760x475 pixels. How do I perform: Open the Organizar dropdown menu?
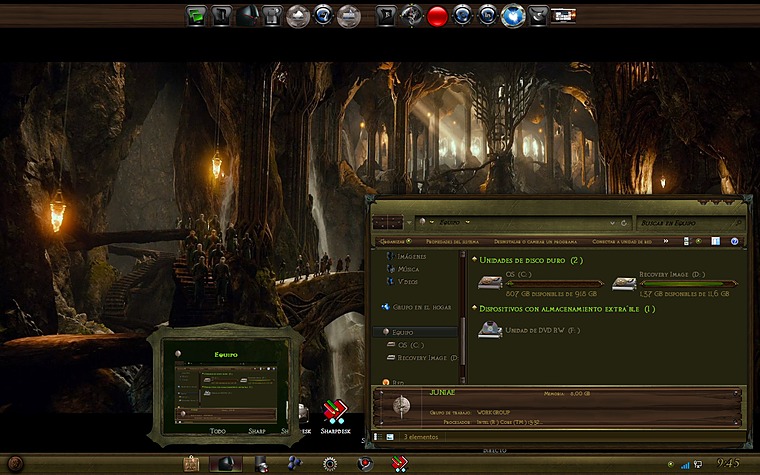(394, 241)
